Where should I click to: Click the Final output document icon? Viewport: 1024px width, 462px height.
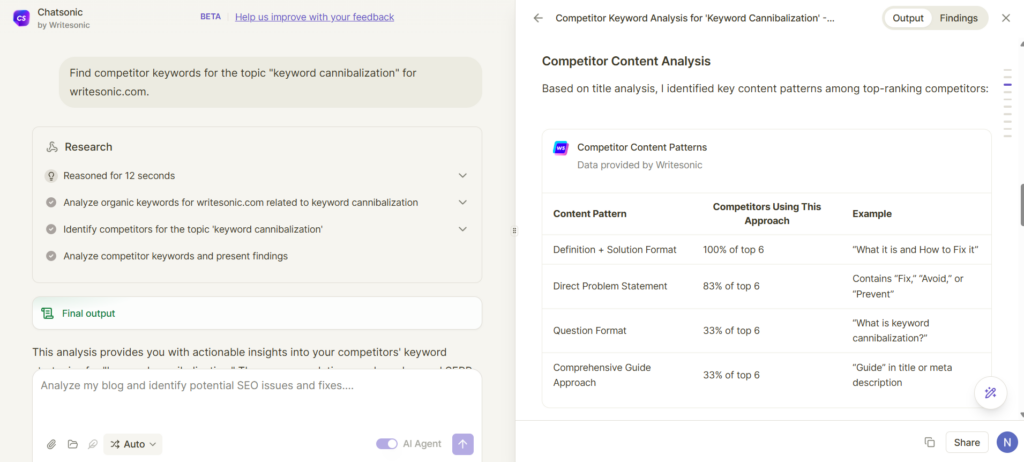(47, 314)
